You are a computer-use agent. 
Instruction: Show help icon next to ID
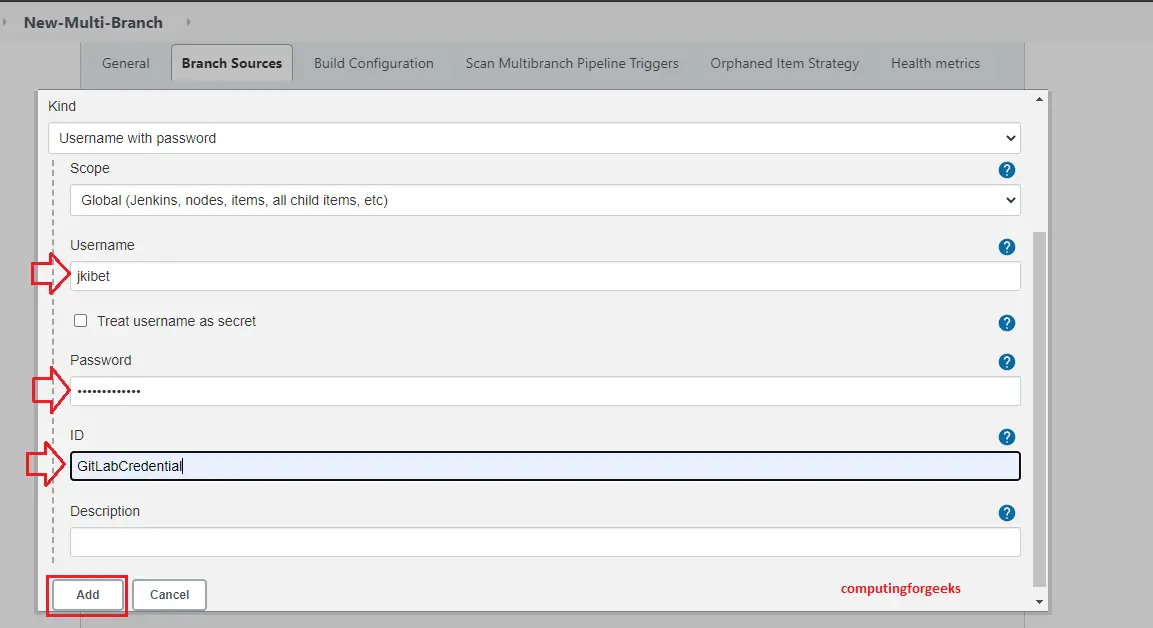pos(1007,437)
